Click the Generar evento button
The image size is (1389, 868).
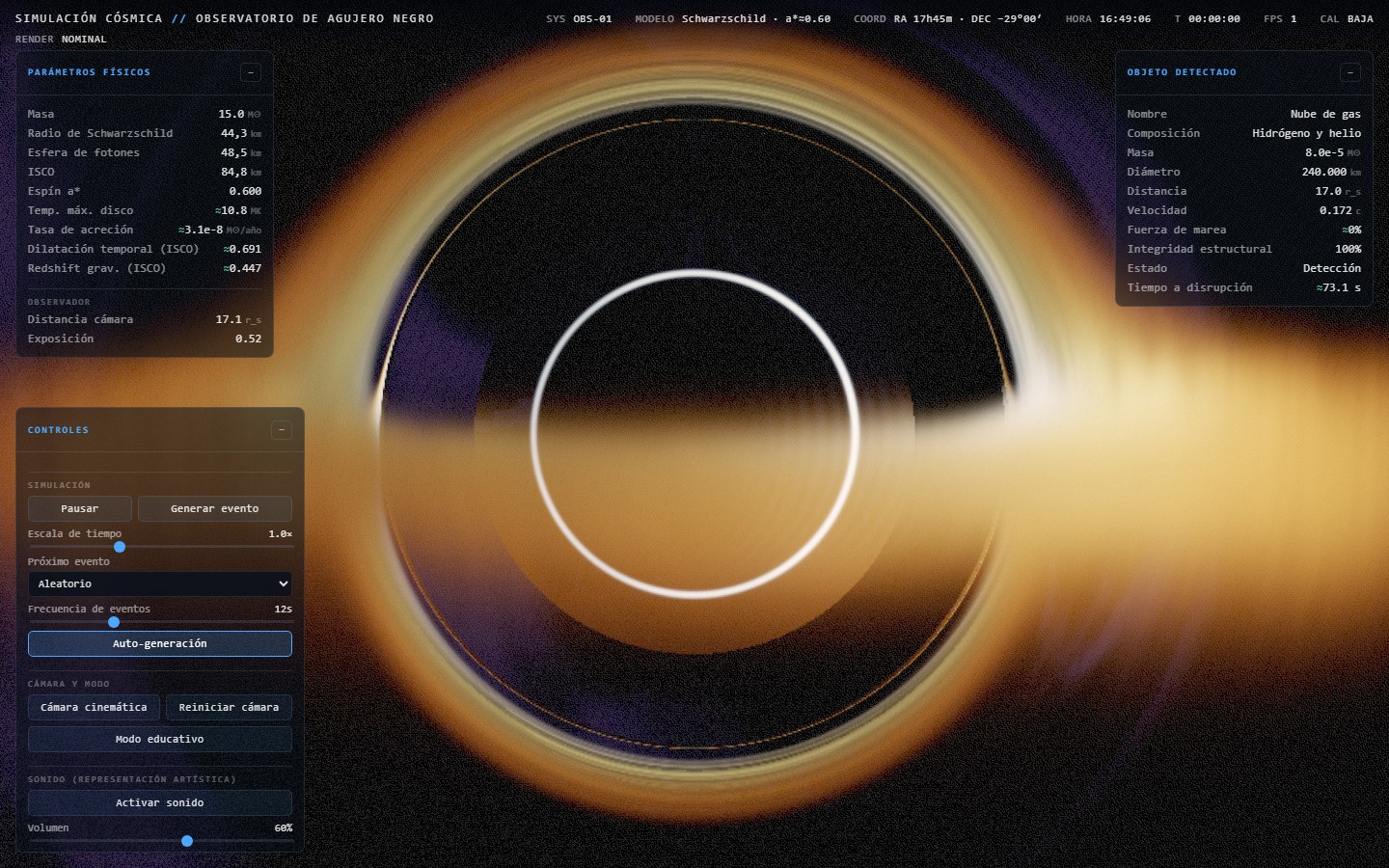coord(215,508)
